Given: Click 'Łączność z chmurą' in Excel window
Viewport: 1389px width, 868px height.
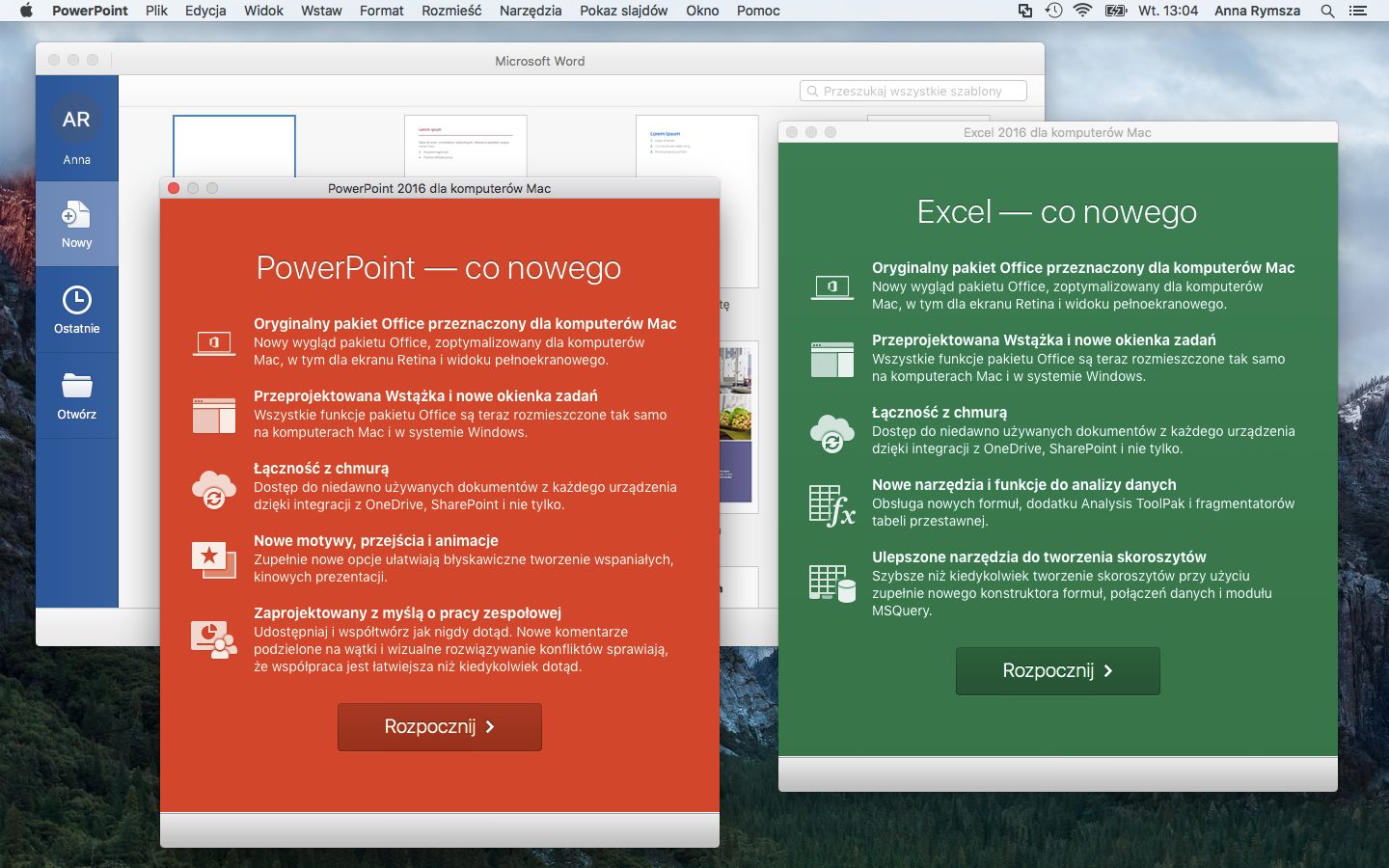Looking at the screenshot, I should pos(940,413).
